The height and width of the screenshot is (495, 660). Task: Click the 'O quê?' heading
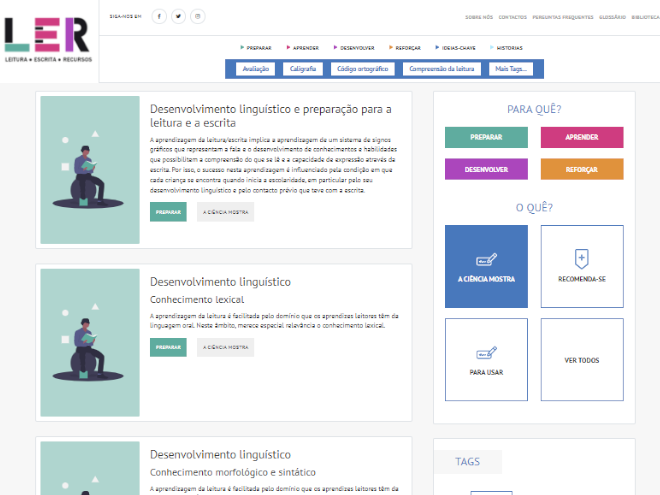534,208
